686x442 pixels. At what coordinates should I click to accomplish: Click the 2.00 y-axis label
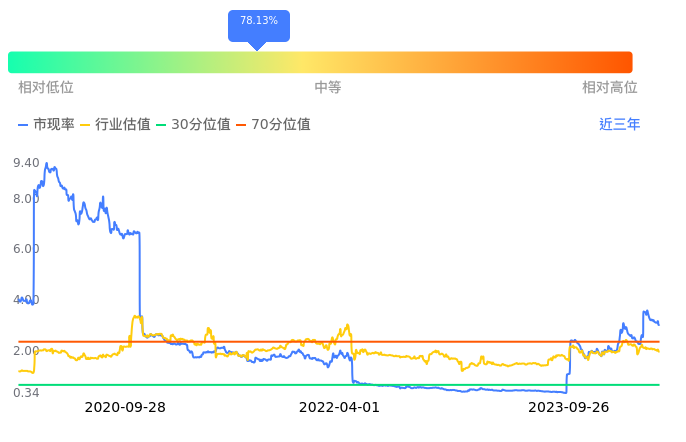pyautogui.click(x=26, y=351)
